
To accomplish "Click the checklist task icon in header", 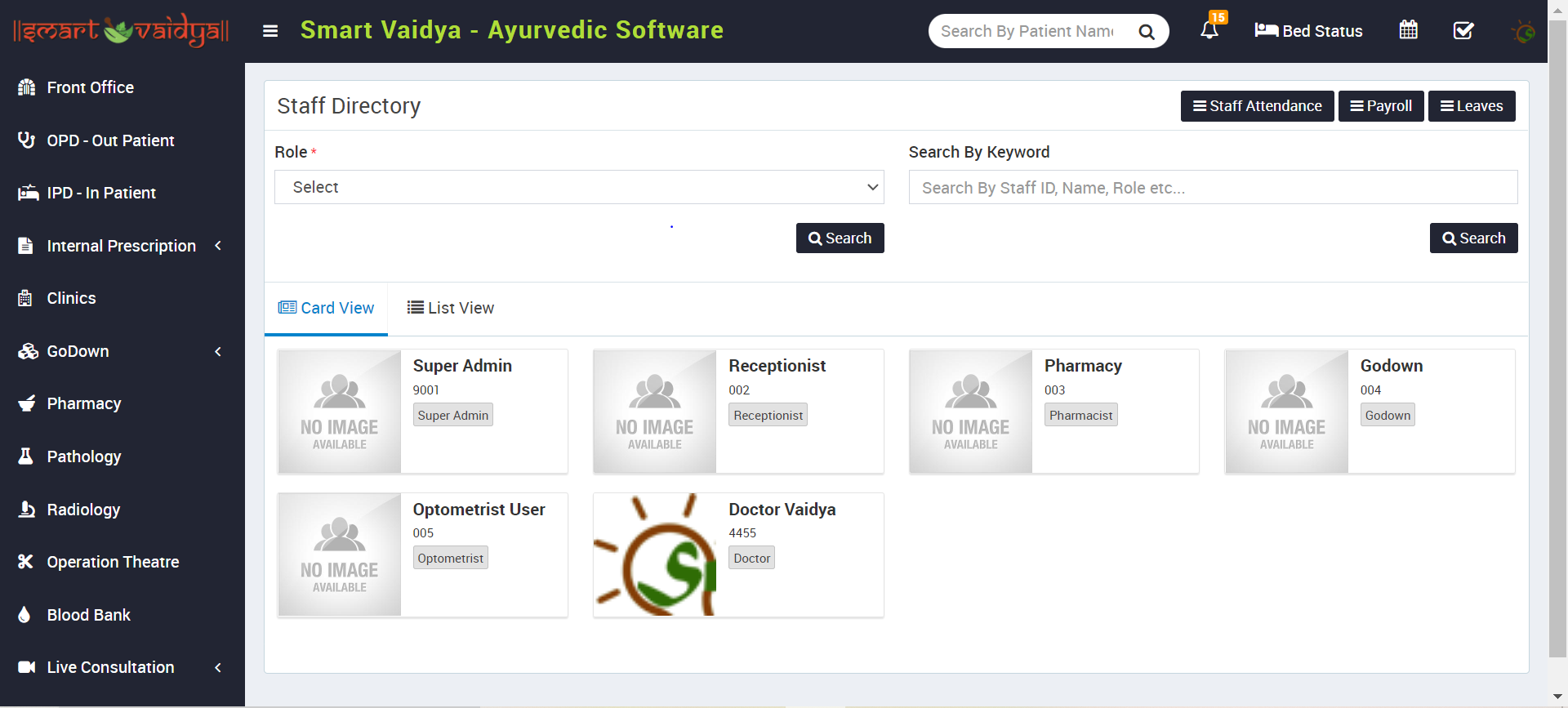I will (1463, 31).
